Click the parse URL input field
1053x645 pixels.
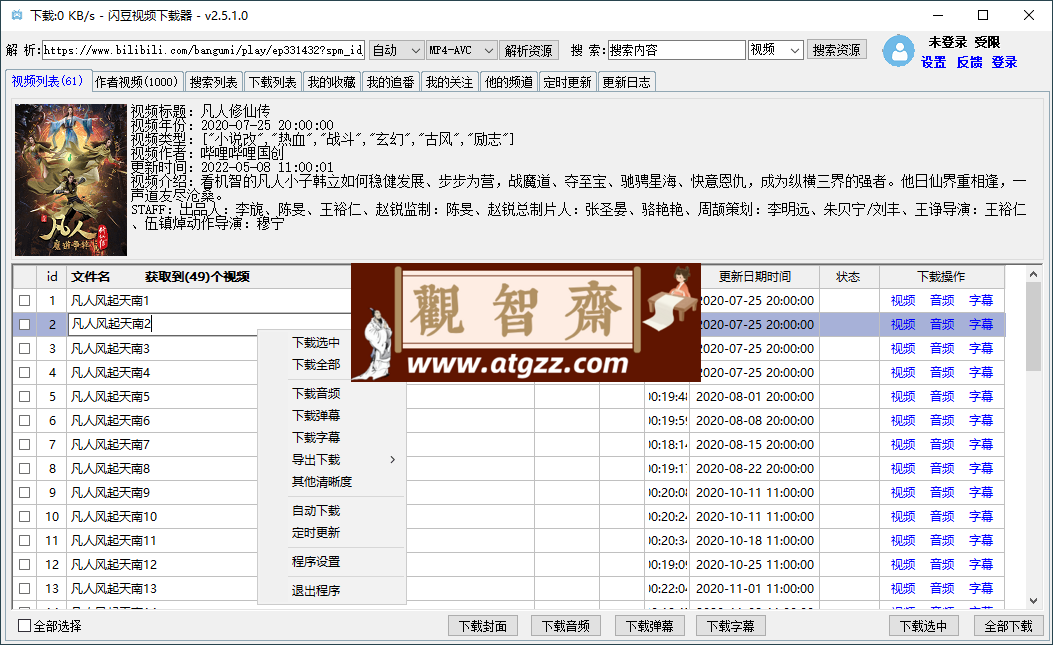click(203, 50)
